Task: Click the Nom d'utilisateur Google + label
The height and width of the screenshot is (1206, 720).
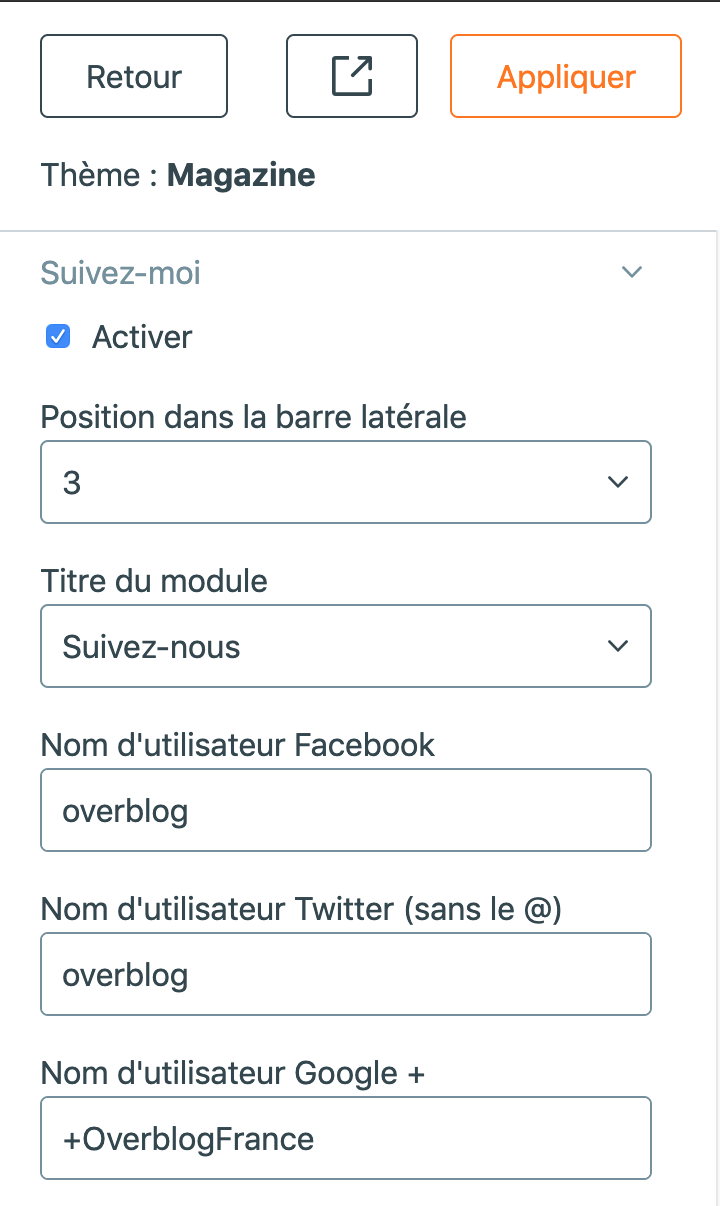Action: [x=233, y=1073]
